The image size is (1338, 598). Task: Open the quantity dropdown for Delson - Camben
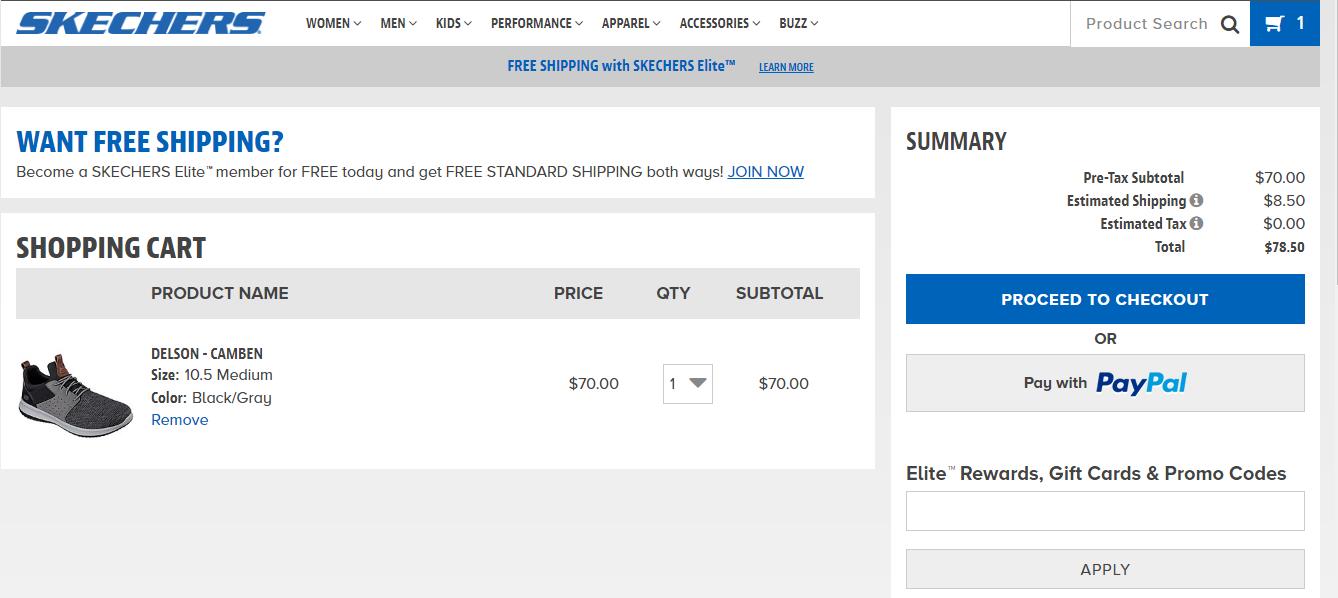[688, 384]
